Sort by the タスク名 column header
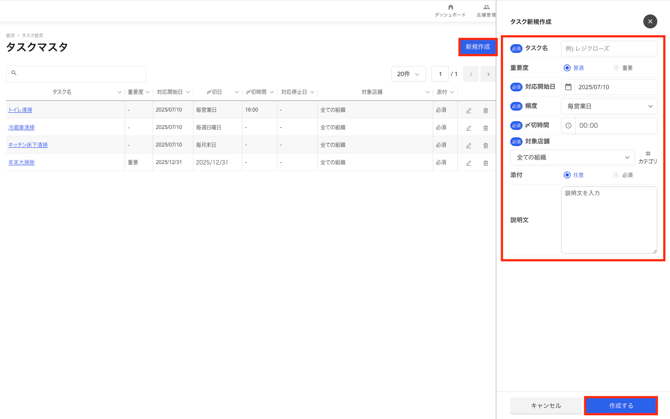Viewport: 670px width, 419px height. pos(62,92)
